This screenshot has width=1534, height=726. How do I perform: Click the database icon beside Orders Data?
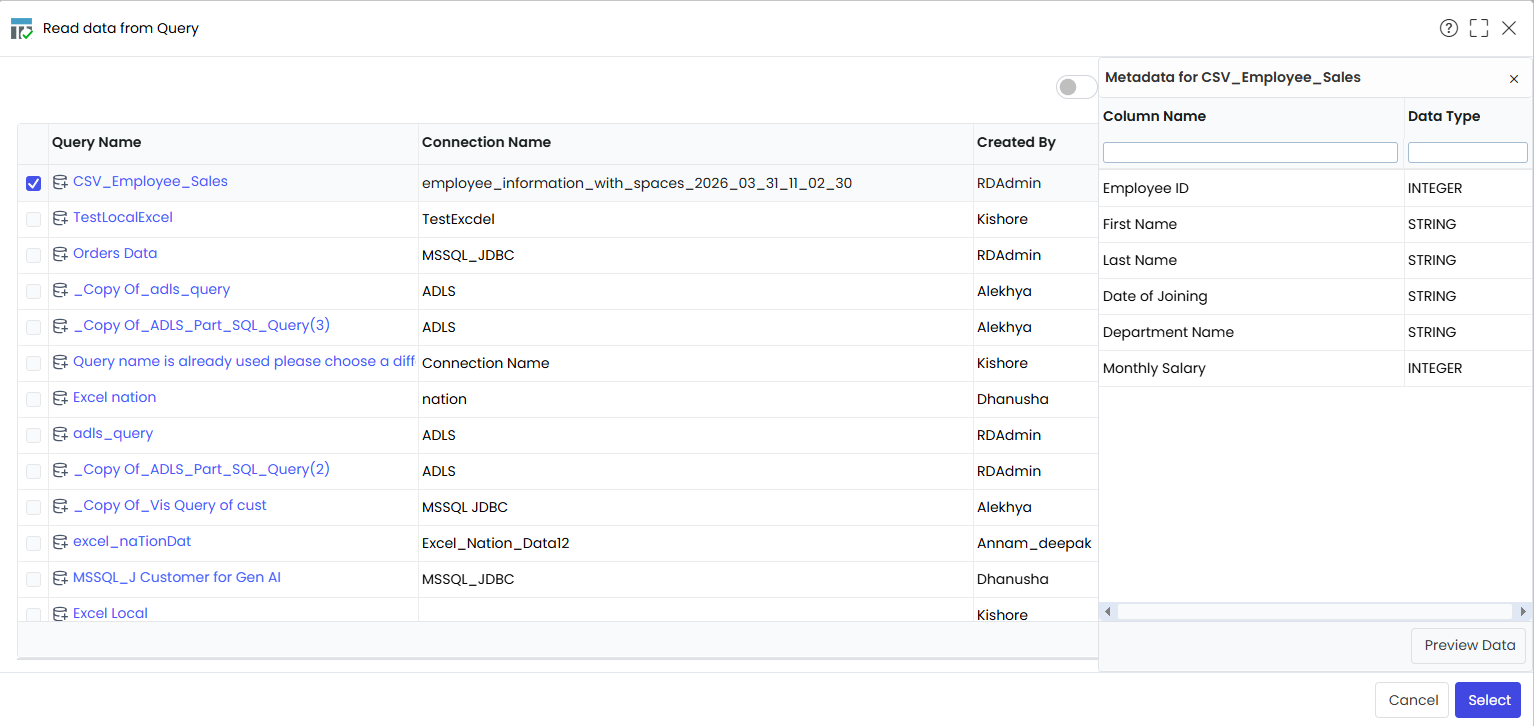60,254
